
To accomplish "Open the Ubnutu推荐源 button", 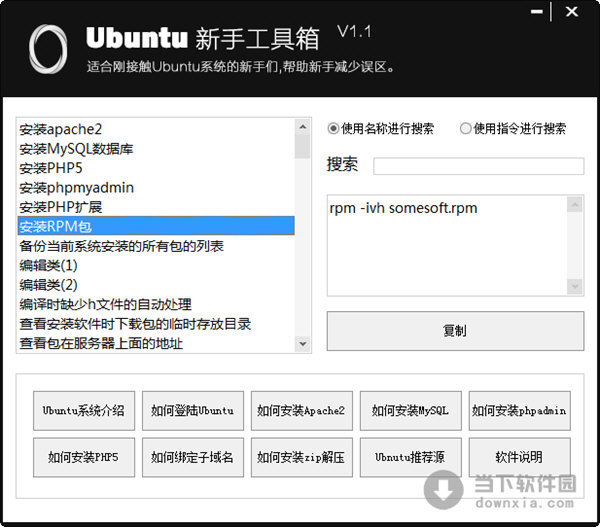I will point(411,457).
